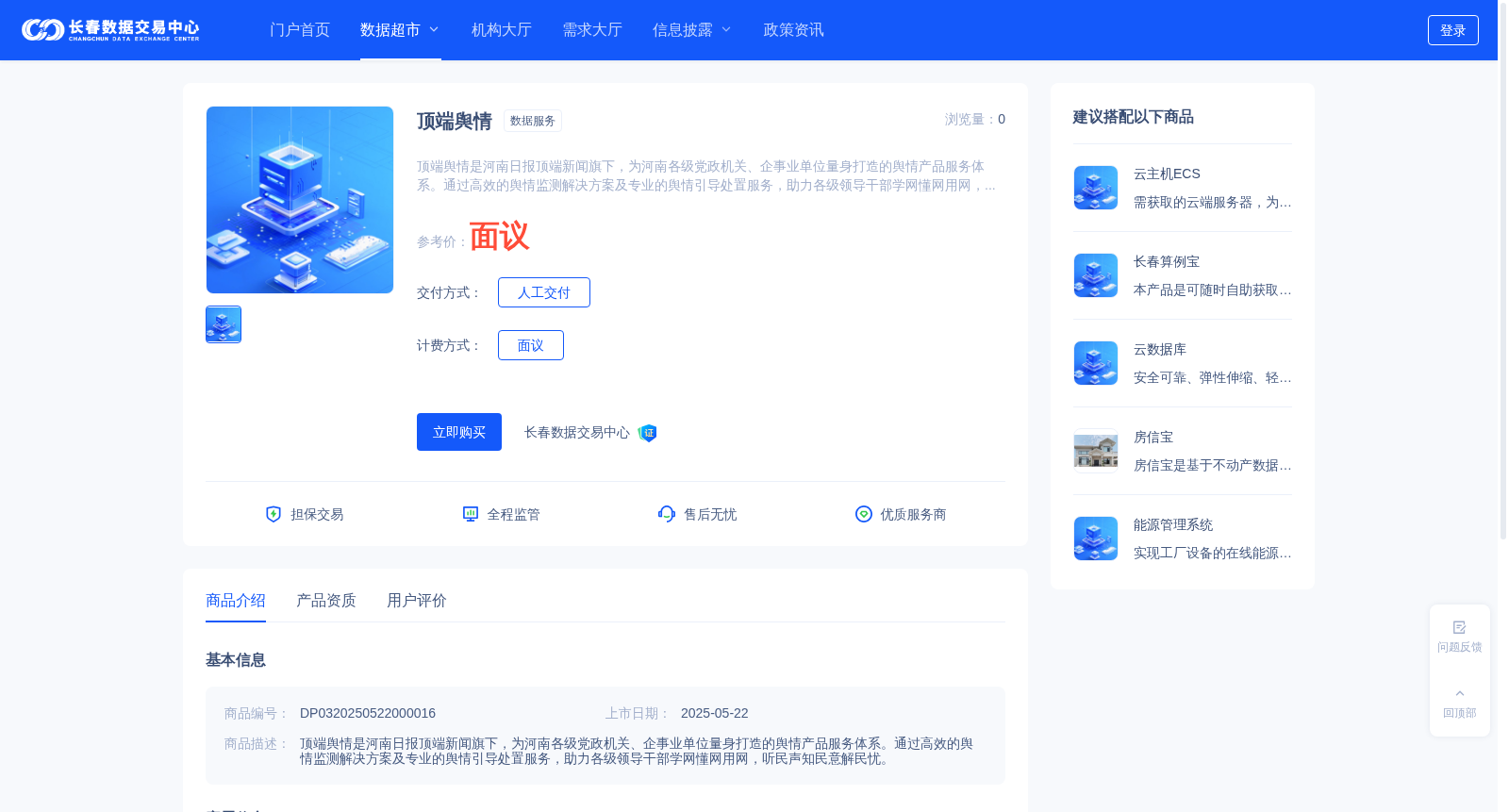The height and width of the screenshot is (812, 1509).
Task: Open 数据超市 navigation menu
Action: [390, 30]
